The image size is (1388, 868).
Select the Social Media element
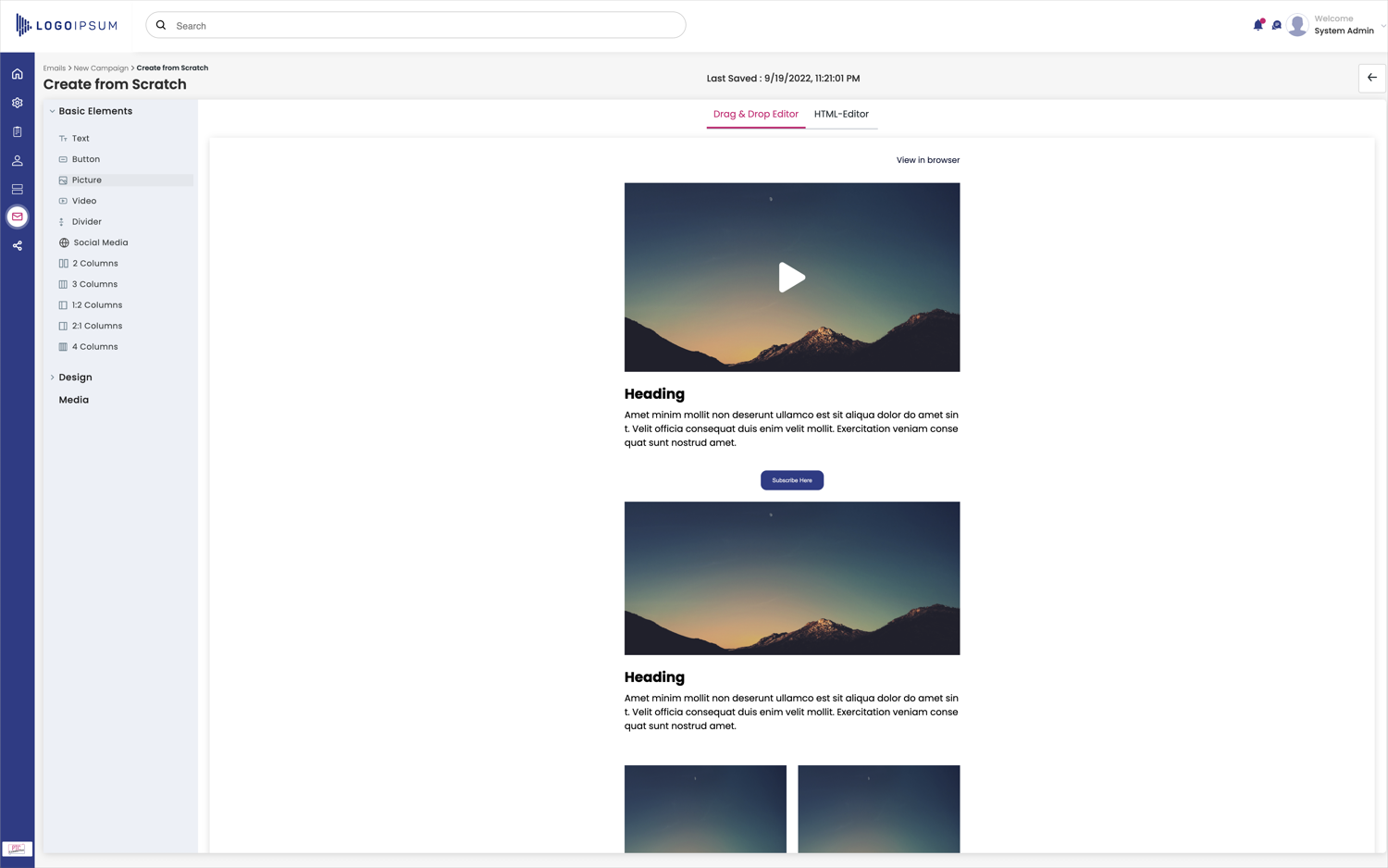(x=101, y=242)
